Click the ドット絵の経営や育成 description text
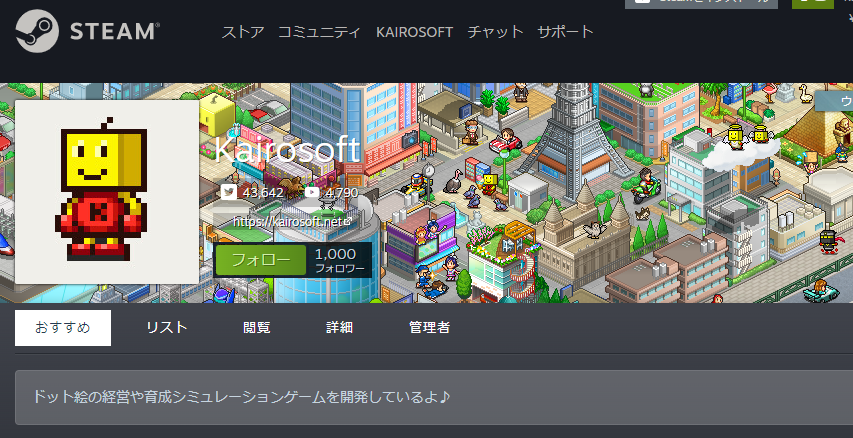This screenshot has height=438, width=853. coord(242,397)
